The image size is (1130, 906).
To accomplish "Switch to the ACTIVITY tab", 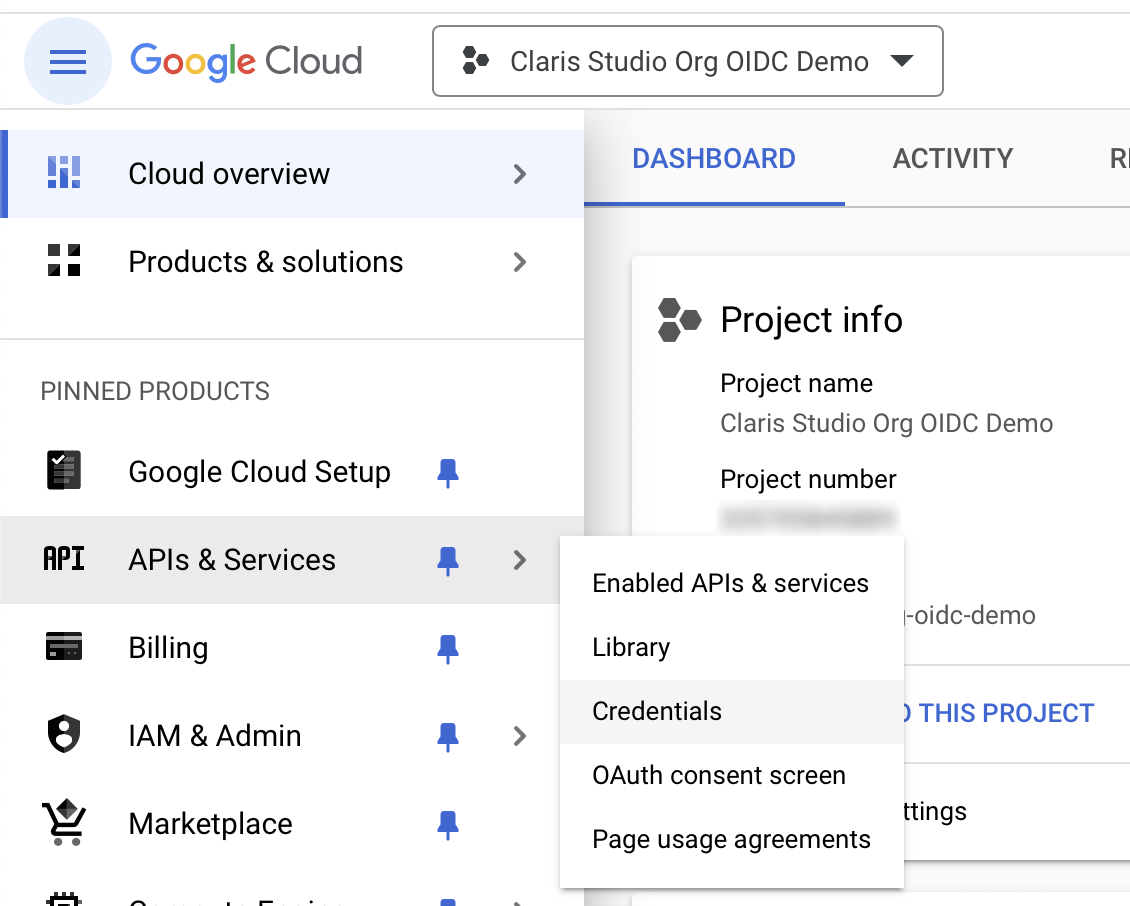I will point(952,158).
